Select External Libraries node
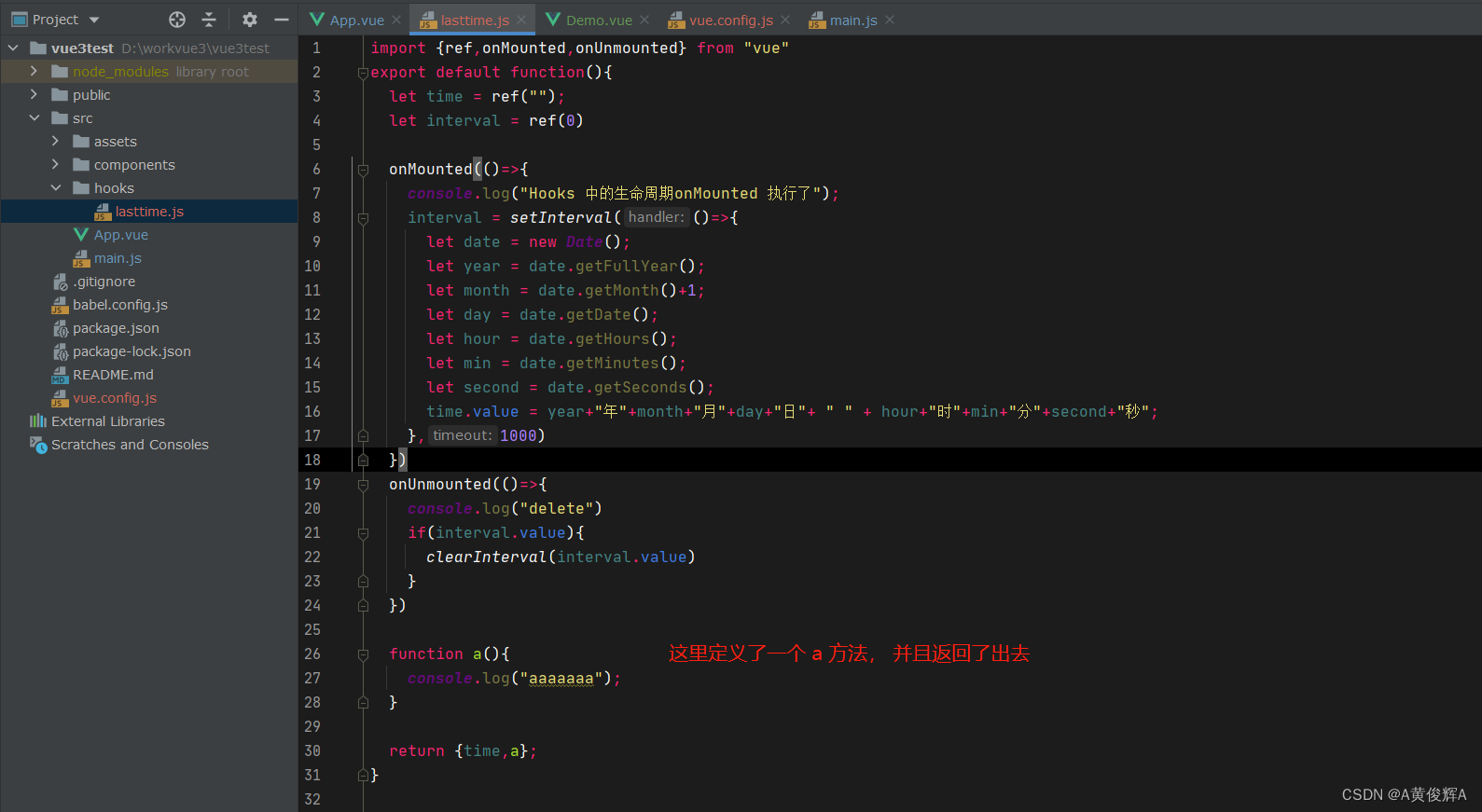Image resolution: width=1482 pixels, height=812 pixels. click(x=107, y=421)
